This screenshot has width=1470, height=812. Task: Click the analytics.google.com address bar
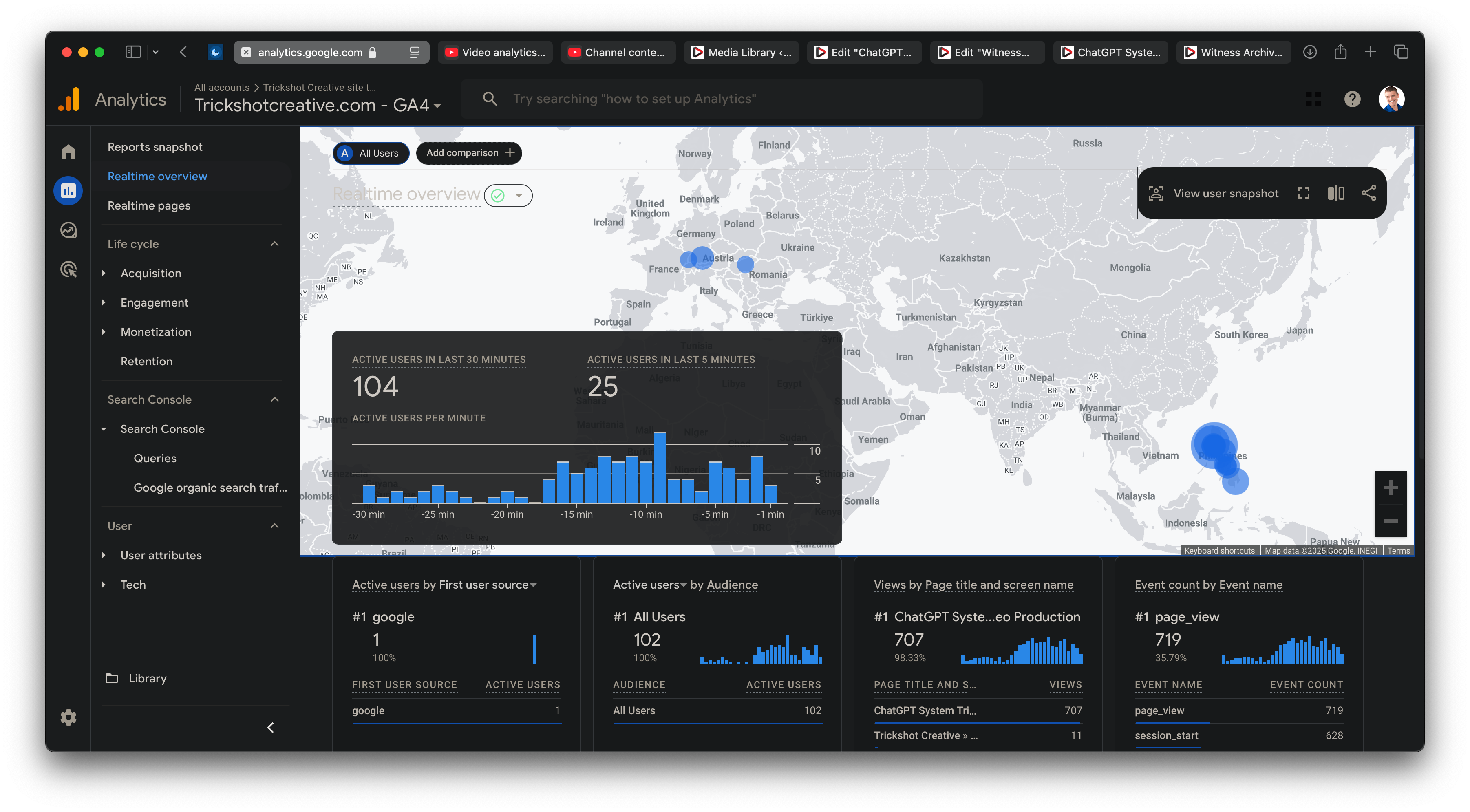tap(331, 52)
